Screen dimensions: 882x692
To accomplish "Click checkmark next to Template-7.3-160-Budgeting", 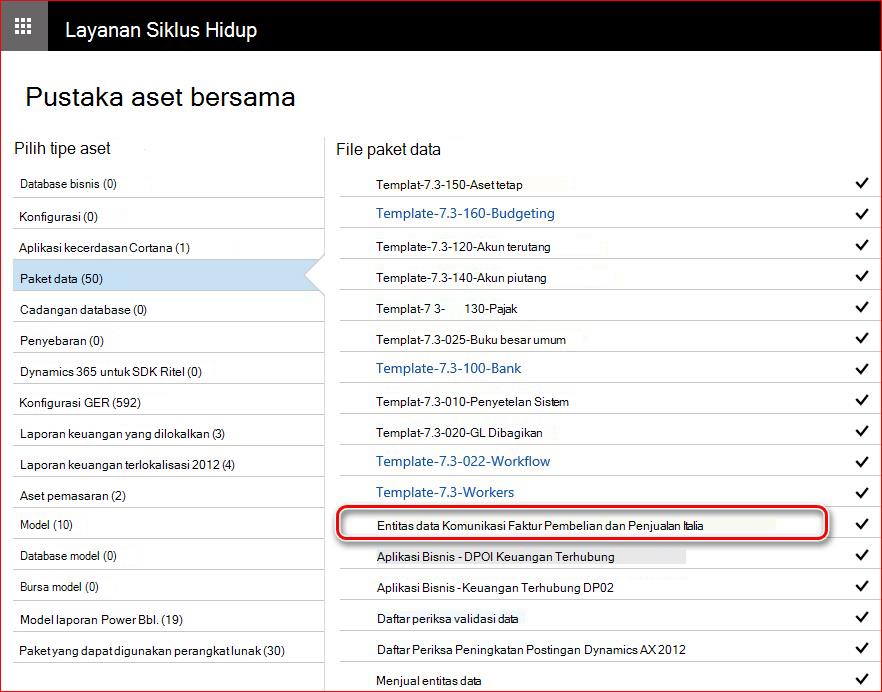I will click(x=862, y=214).
